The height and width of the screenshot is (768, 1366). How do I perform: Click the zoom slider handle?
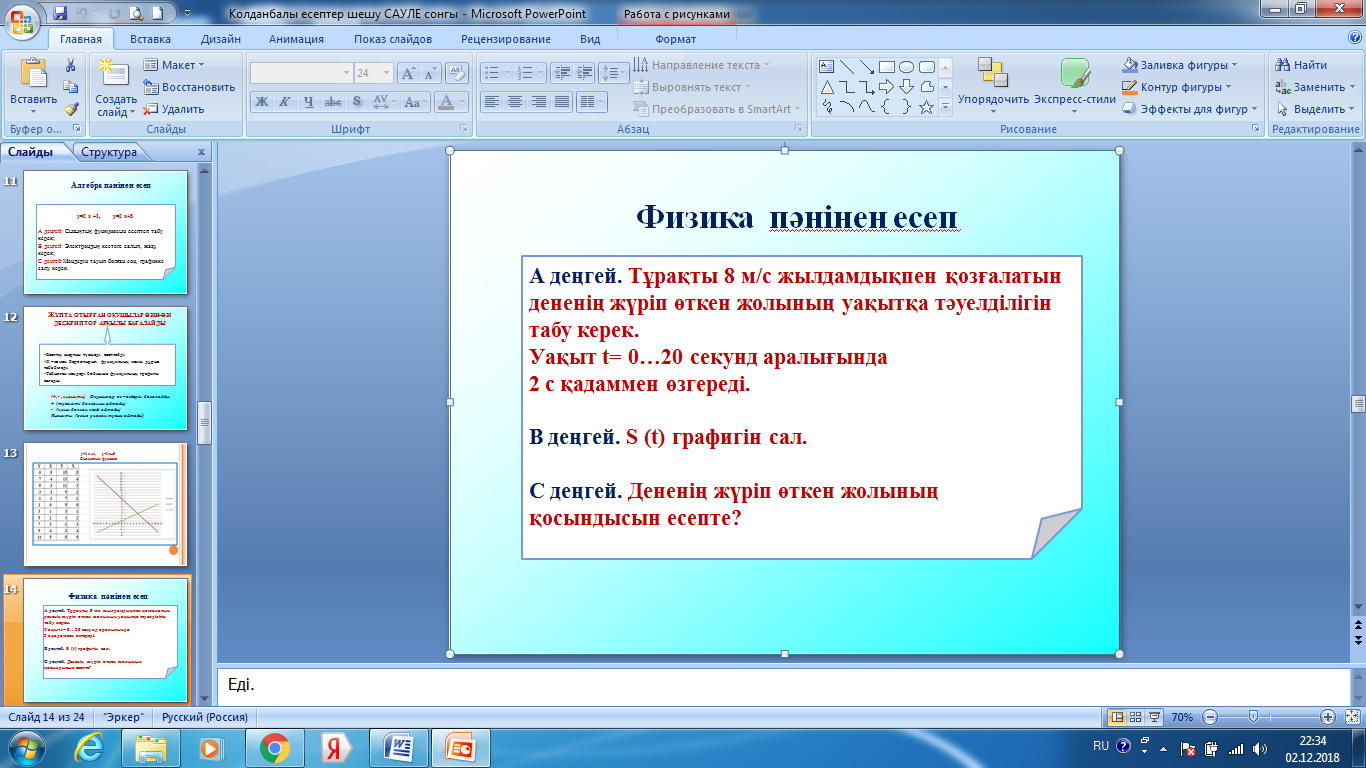click(1253, 717)
